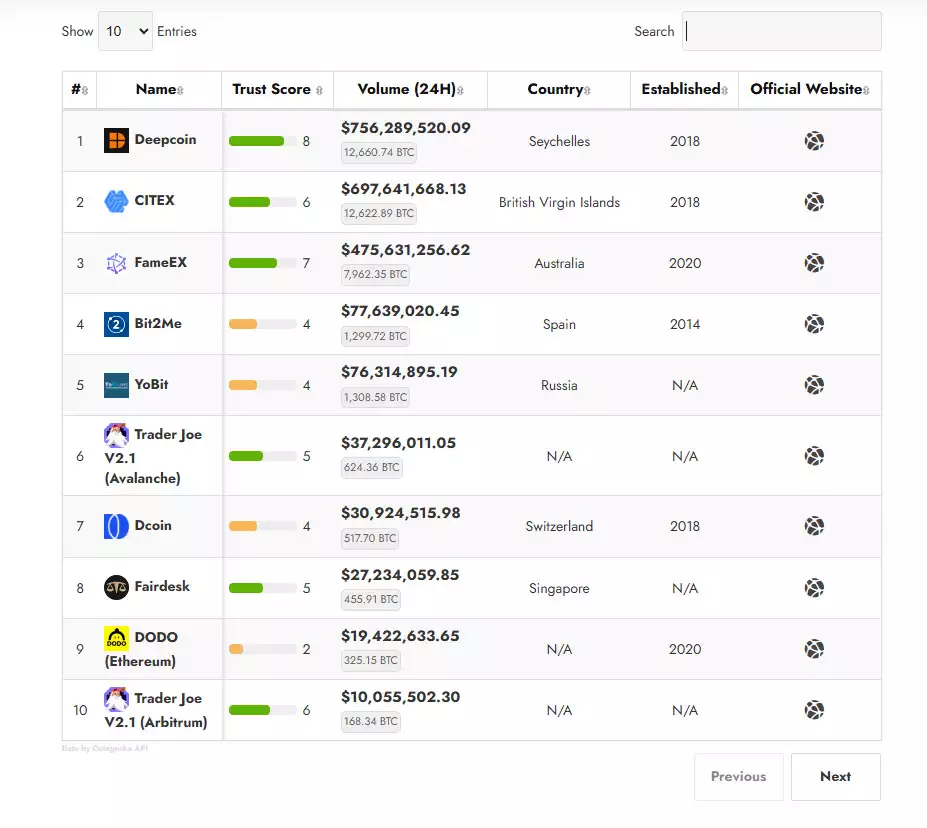927x828 pixels.
Task: Open the Bit2Me exchange name
Action: 158,323
